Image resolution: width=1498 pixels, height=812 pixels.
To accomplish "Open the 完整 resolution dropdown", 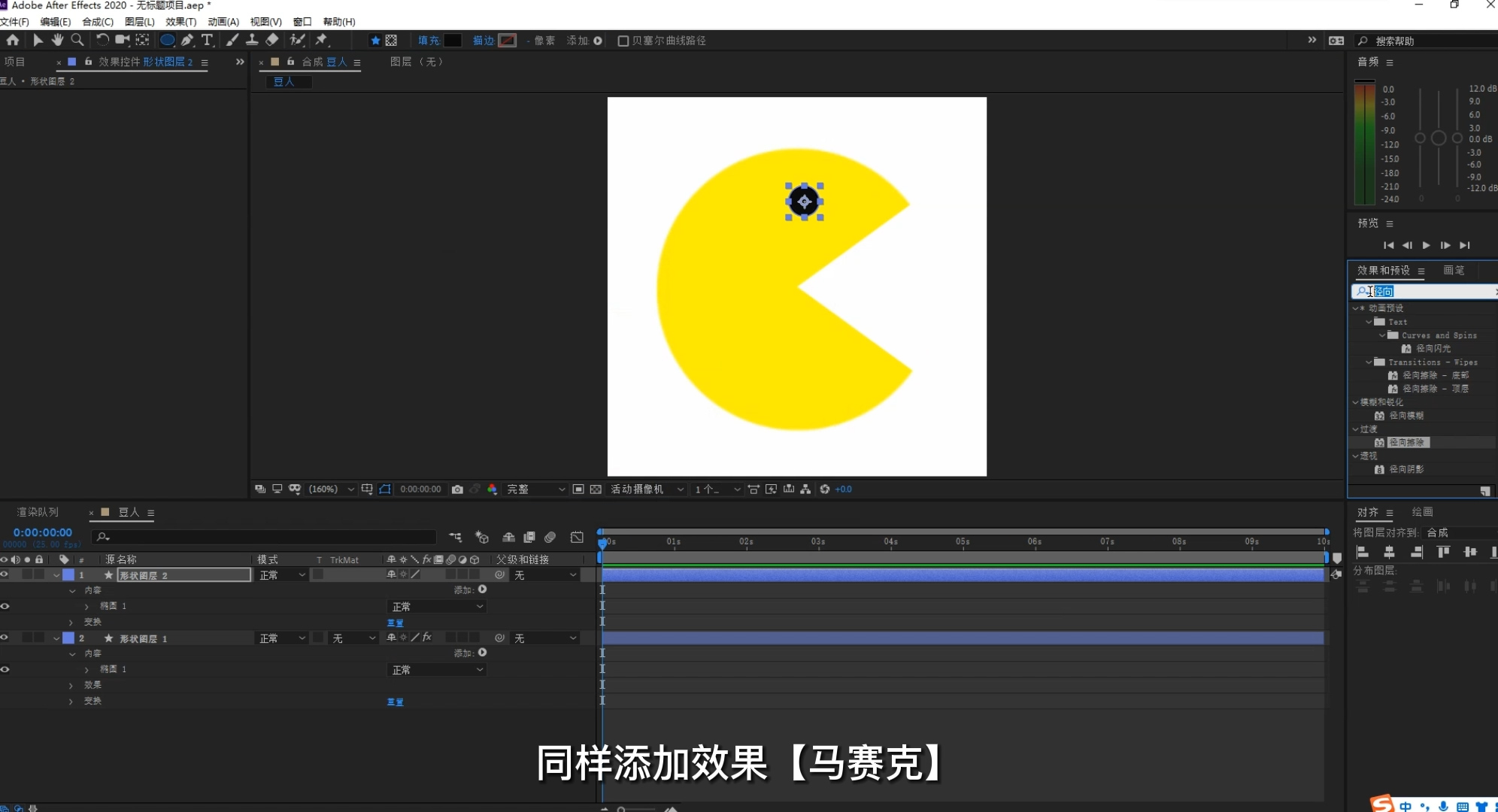I will coord(535,489).
